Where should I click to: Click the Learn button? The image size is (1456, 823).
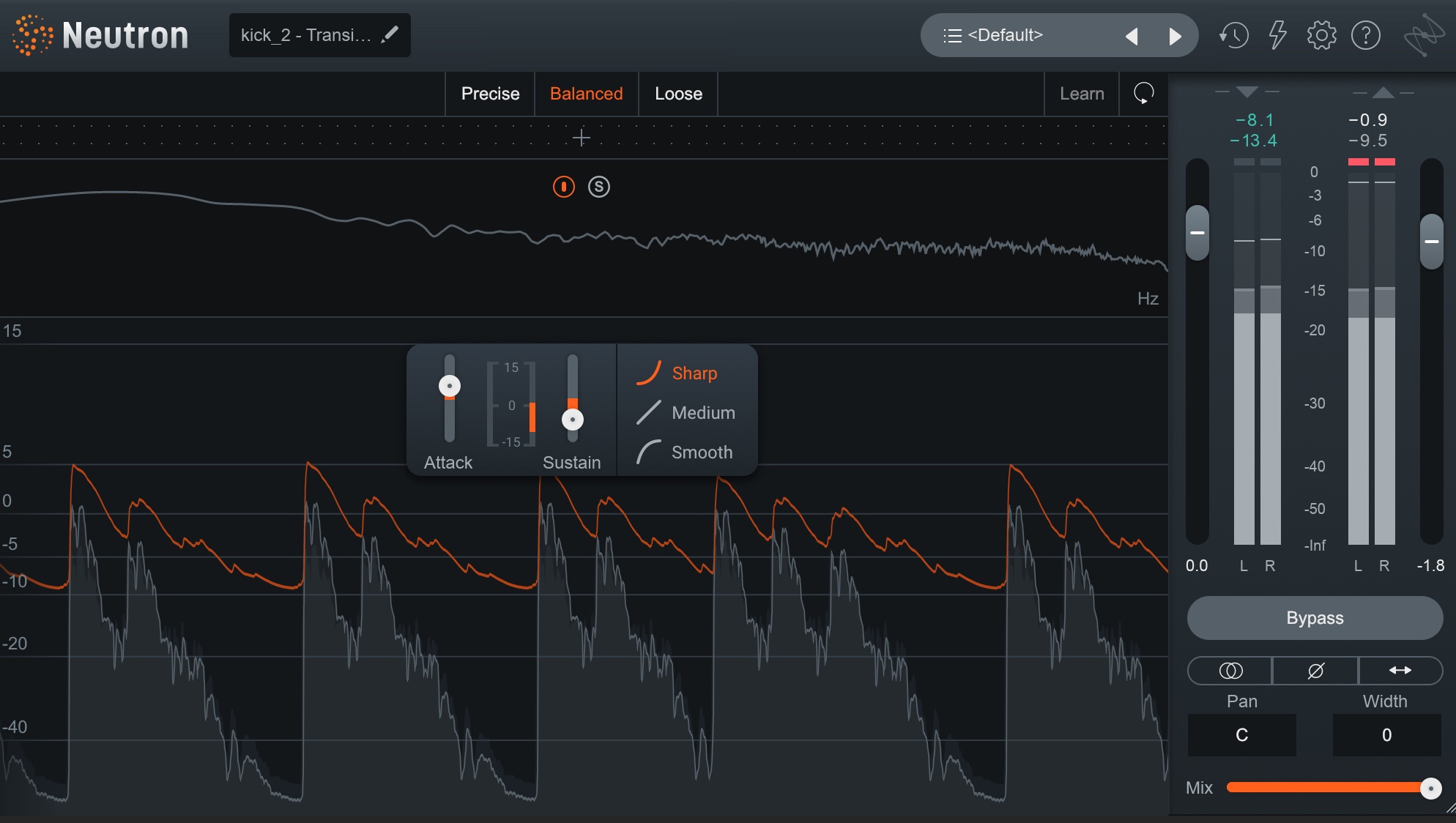1082,94
